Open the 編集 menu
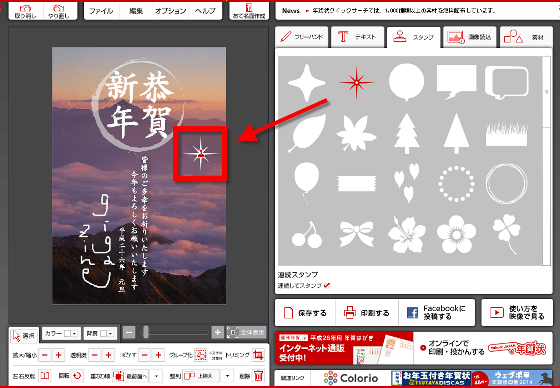Screen dimensions: 560x388 pyautogui.click(x=136, y=11)
